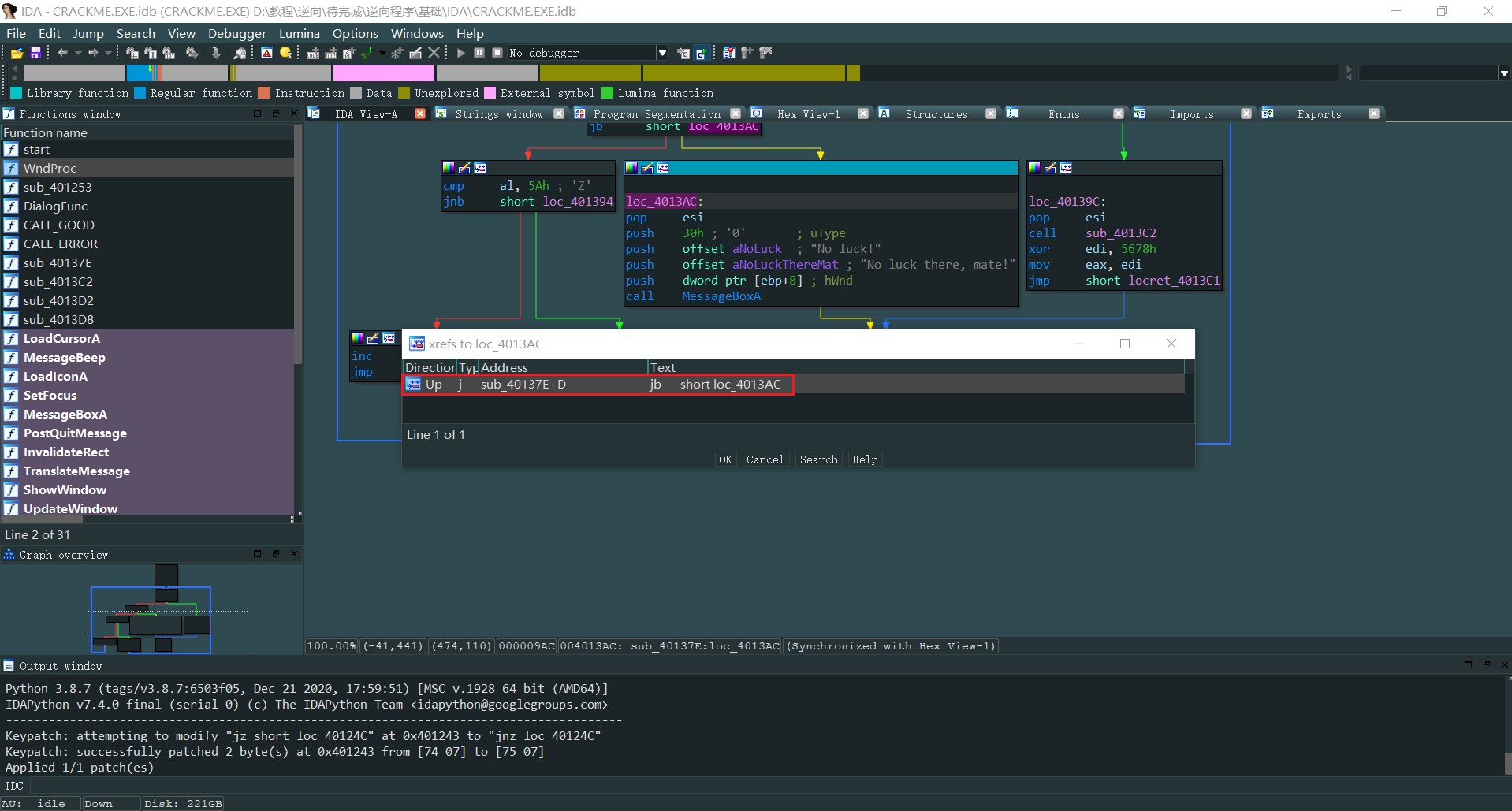Open the Debugger menu
The height and width of the screenshot is (811, 1512).
coord(236,33)
